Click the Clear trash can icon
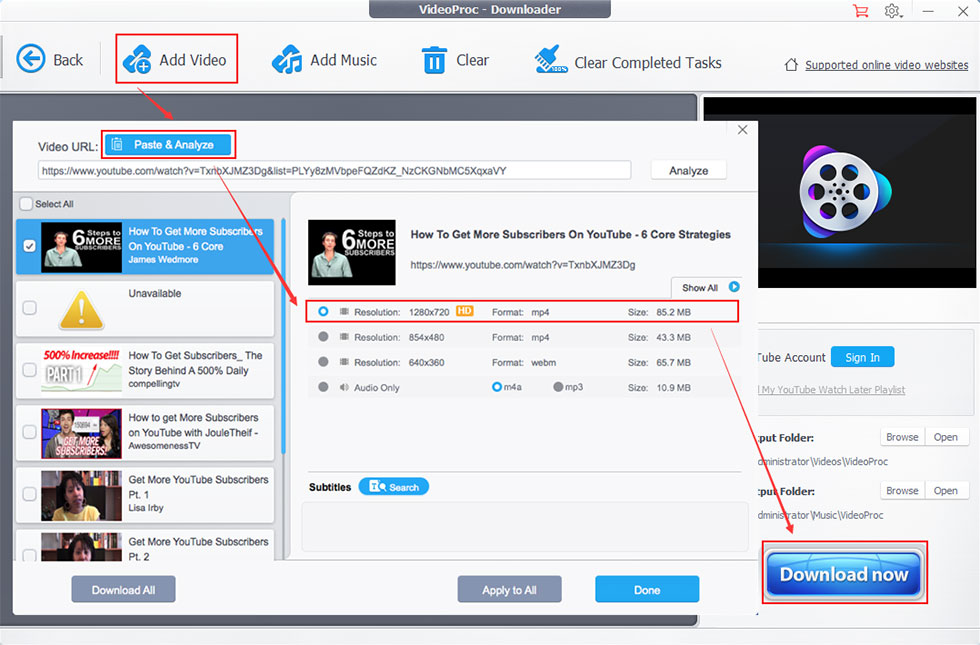This screenshot has height=645, width=980. point(434,60)
